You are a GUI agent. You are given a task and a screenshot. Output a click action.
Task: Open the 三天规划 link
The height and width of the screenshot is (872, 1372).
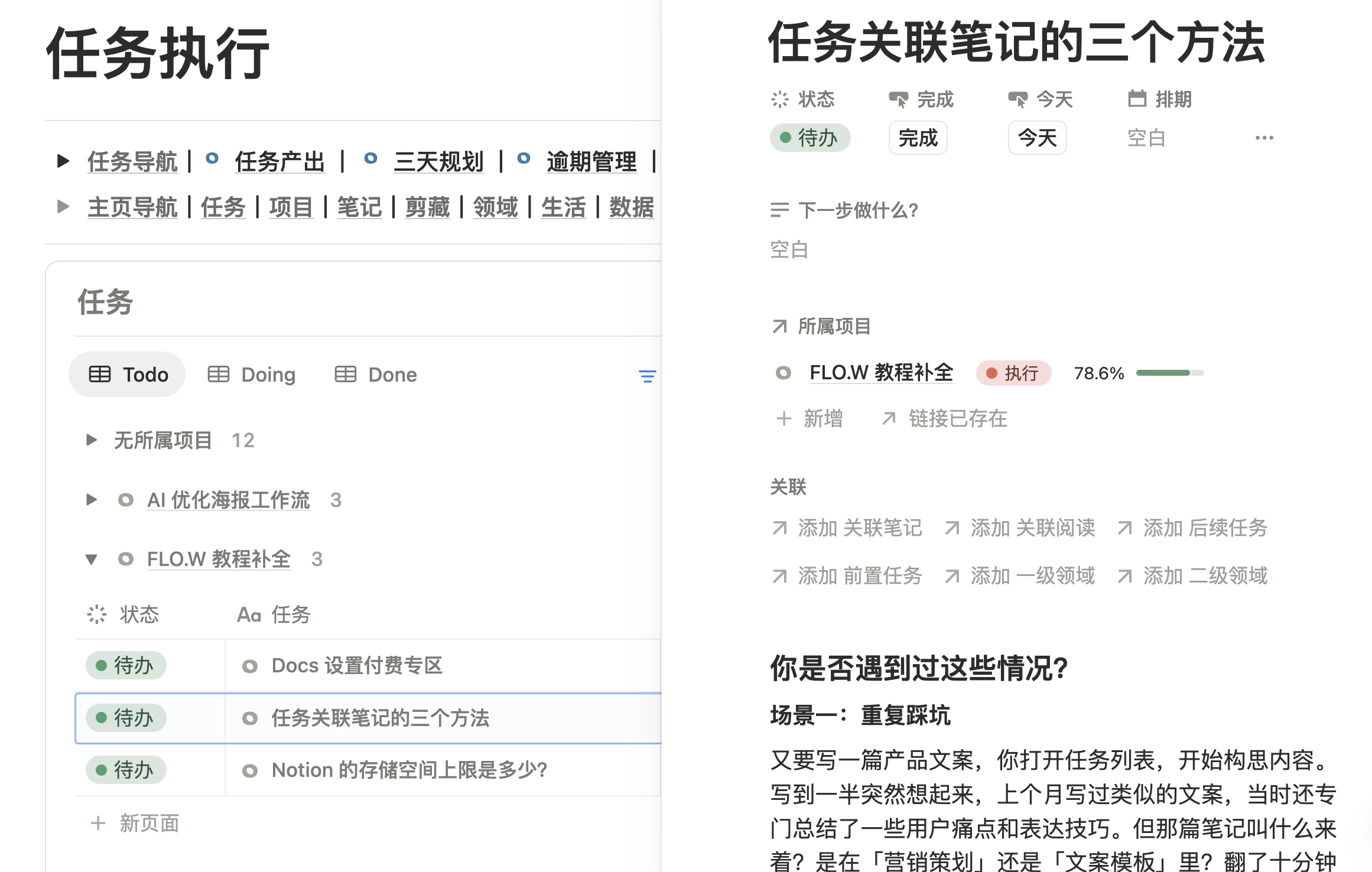tap(438, 161)
